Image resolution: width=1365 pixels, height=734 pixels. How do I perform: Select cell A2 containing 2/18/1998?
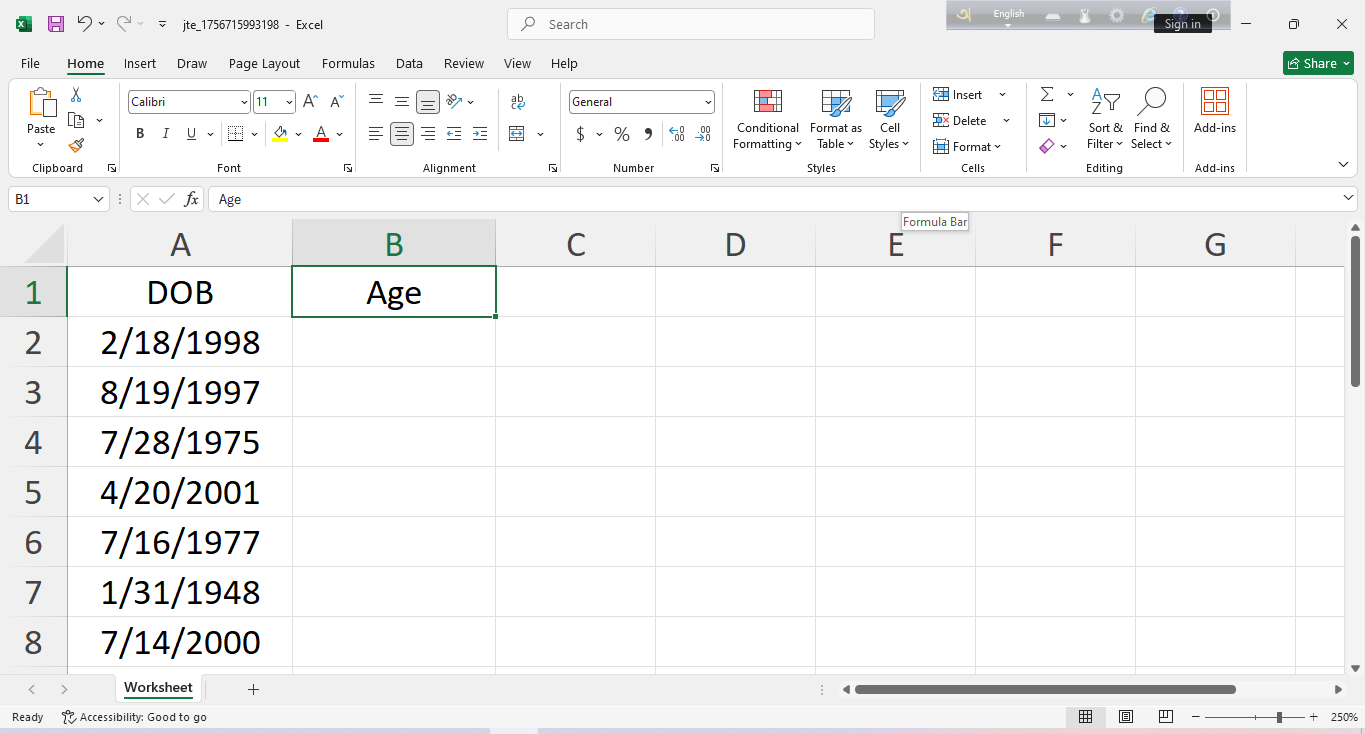[180, 342]
